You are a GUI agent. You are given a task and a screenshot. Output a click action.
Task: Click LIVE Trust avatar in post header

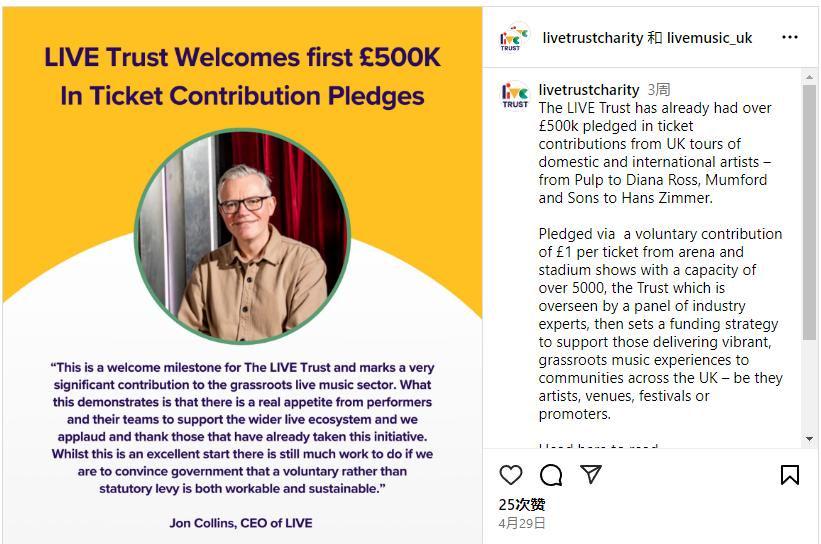(514, 38)
